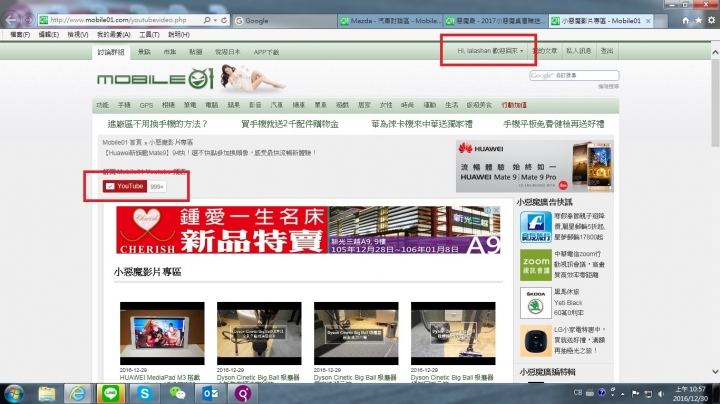Click the Mobile01 首頁 breadcrumb link
This screenshot has height=404, width=720.
pos(122,142)
